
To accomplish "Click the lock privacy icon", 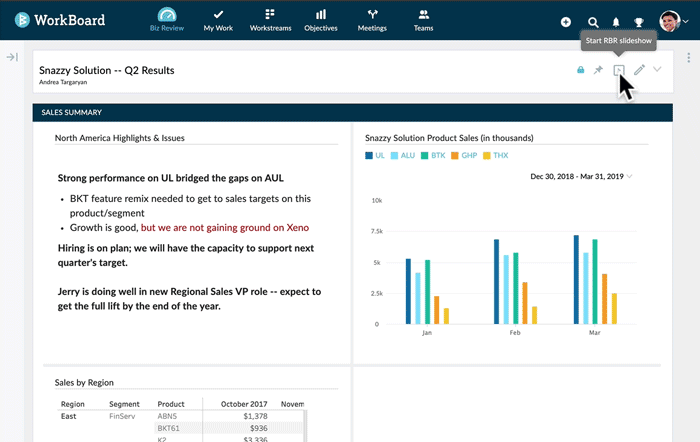I will point(580,70).
